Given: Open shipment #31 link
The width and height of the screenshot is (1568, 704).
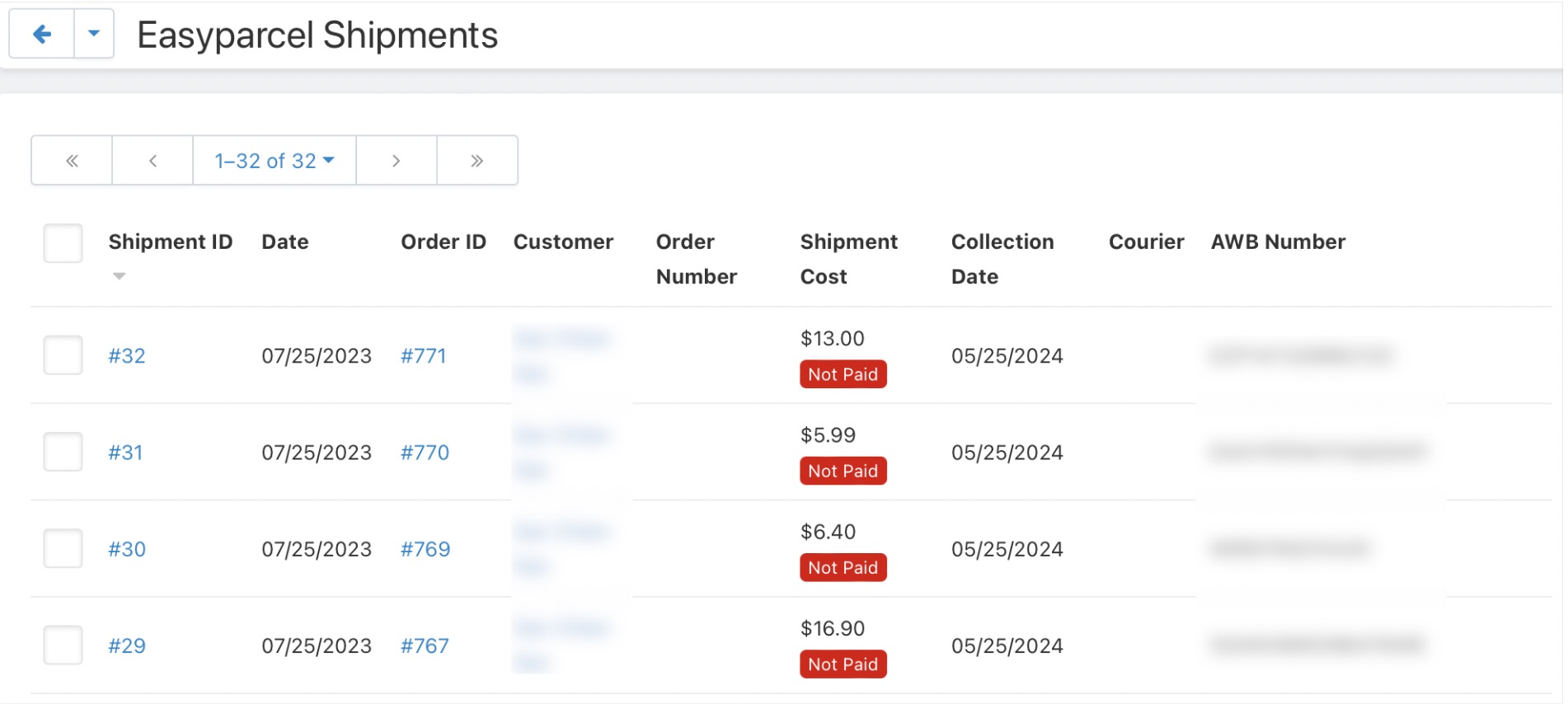Looking at the screenshot, I should [x=125, y=453].
